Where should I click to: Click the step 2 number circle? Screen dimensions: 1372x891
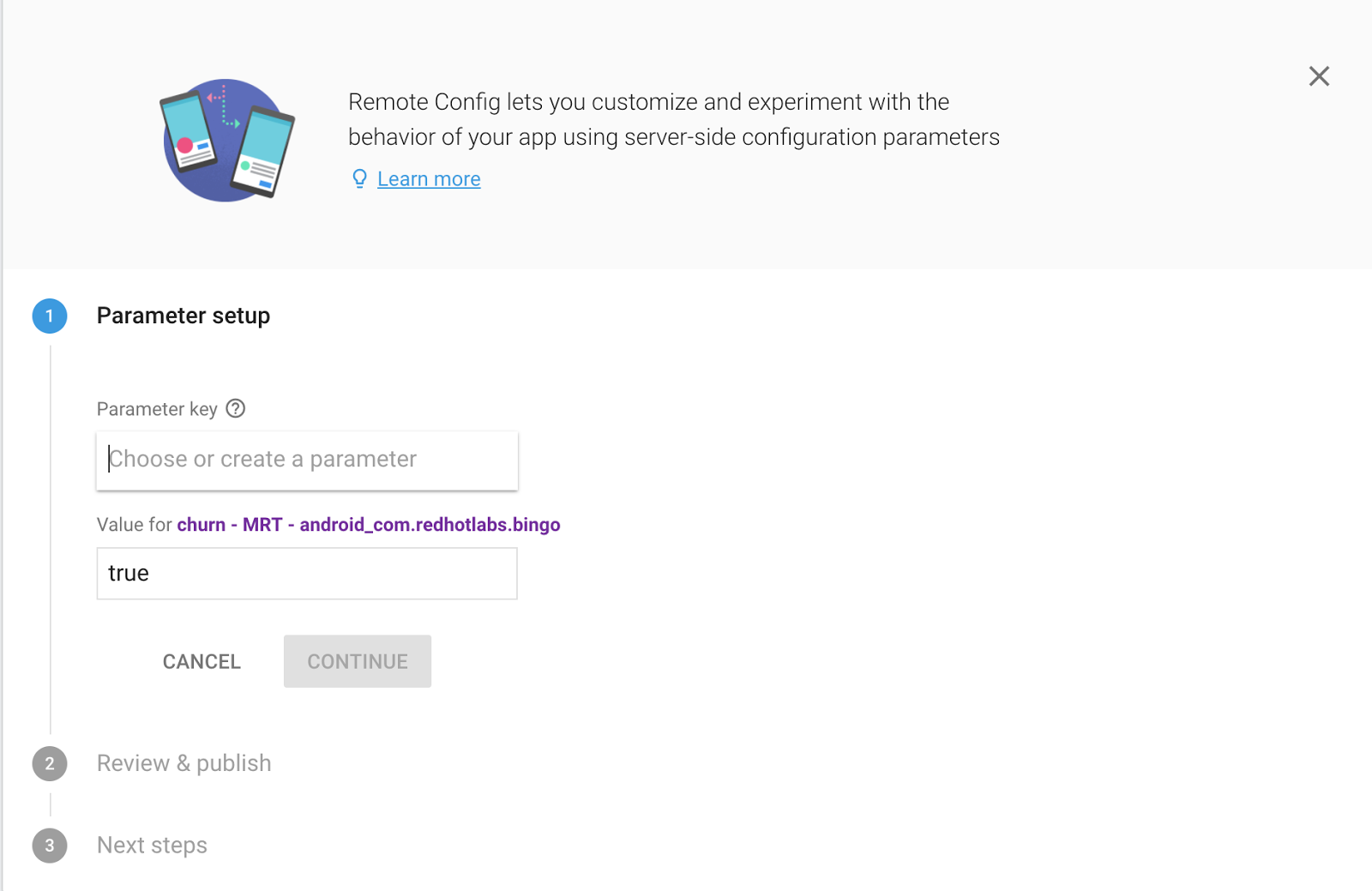pyautogui.click(x=50, y=764)
